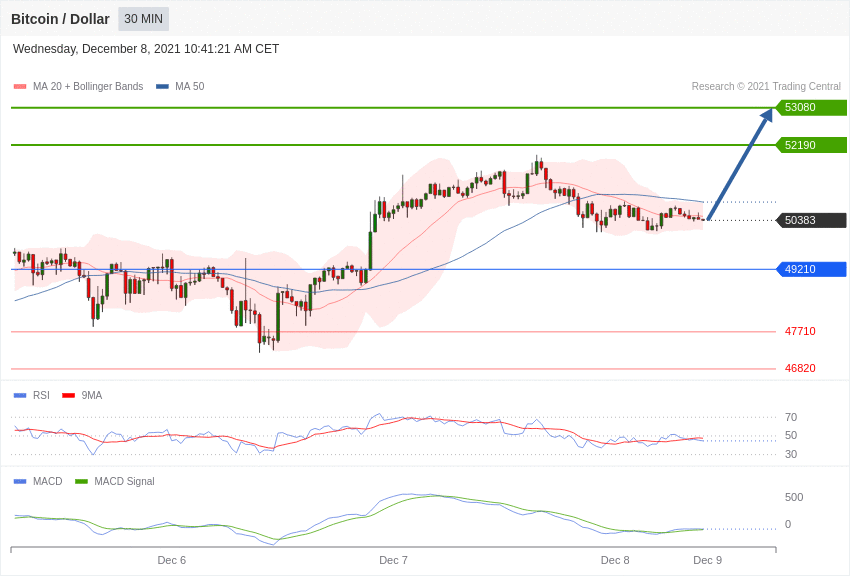Click the MACD Signal legend label
This screenshot has width=850, height=576.
124,481
